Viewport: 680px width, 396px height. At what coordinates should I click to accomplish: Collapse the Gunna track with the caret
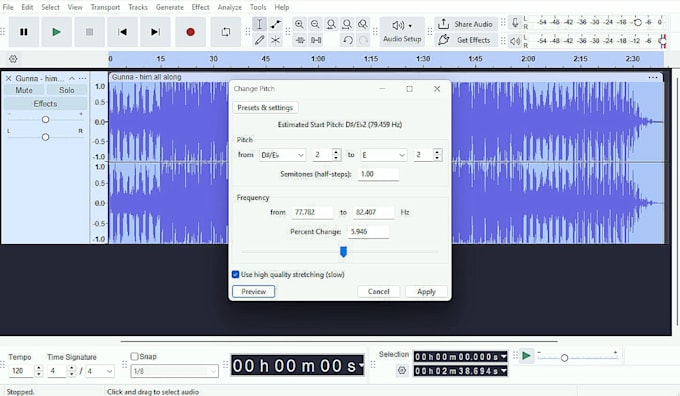pyautogui.click(x=72, y=79)
